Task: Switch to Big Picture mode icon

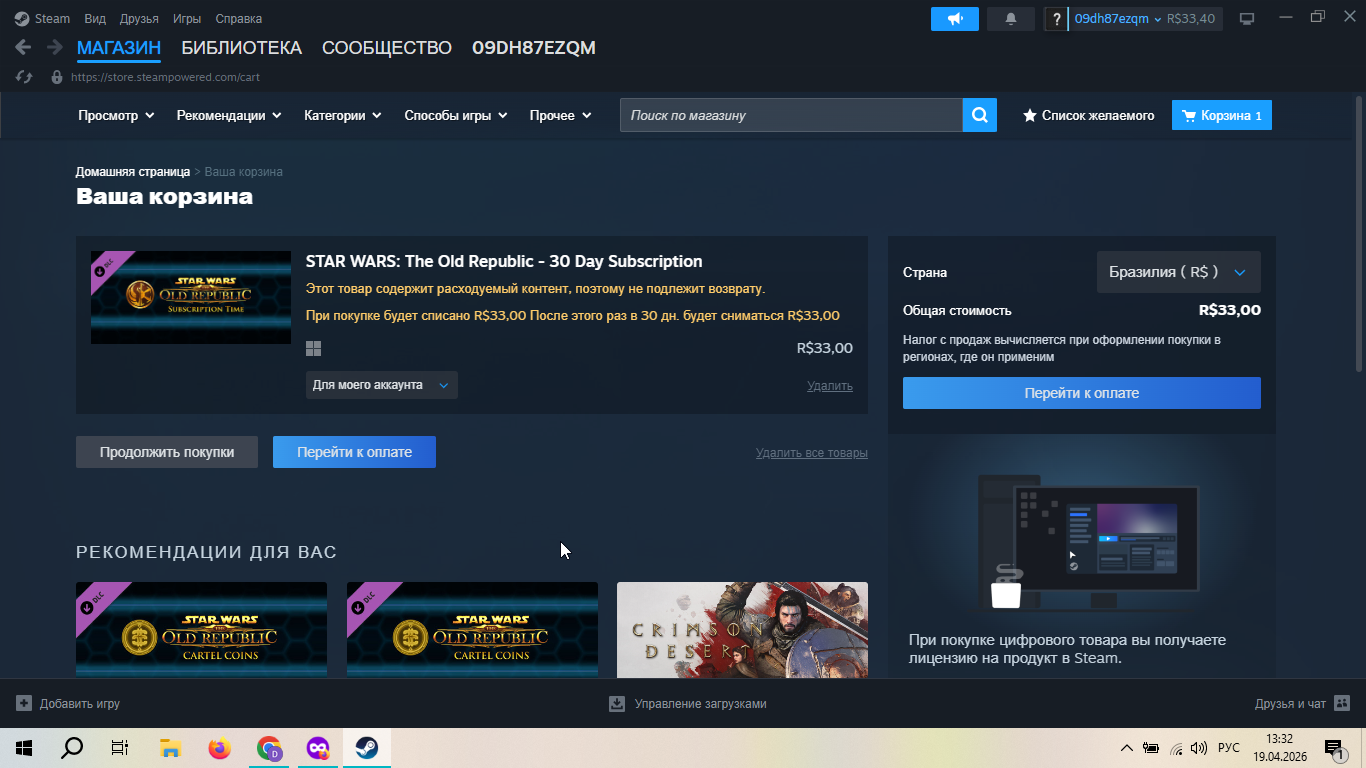Action: pos(1247,19)
